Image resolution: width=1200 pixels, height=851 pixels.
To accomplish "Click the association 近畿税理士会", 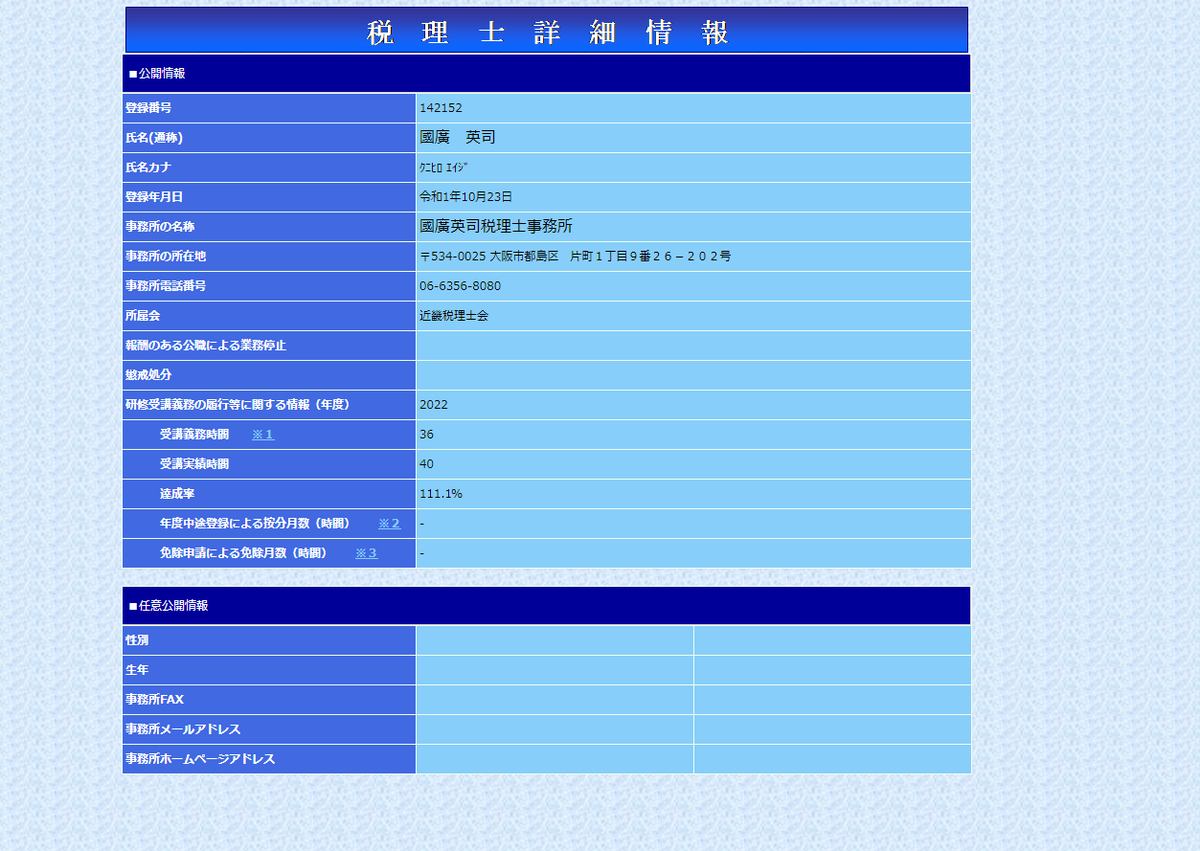I will (454, 316).
